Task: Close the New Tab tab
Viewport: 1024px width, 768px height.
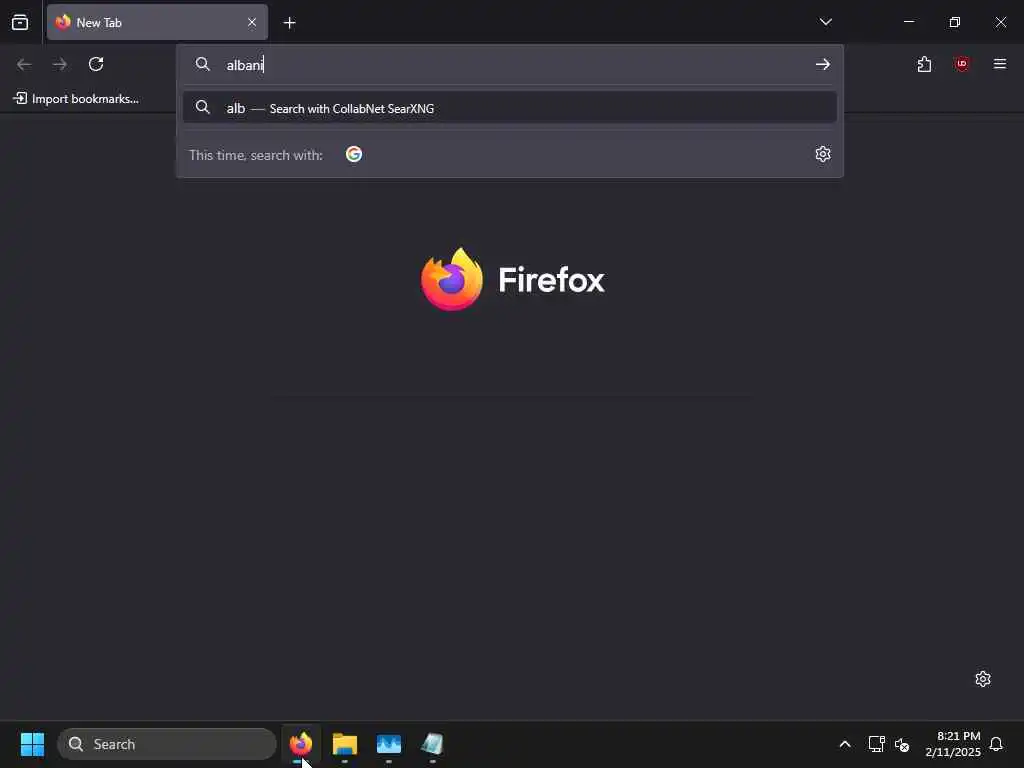Action: pos(252,22)
